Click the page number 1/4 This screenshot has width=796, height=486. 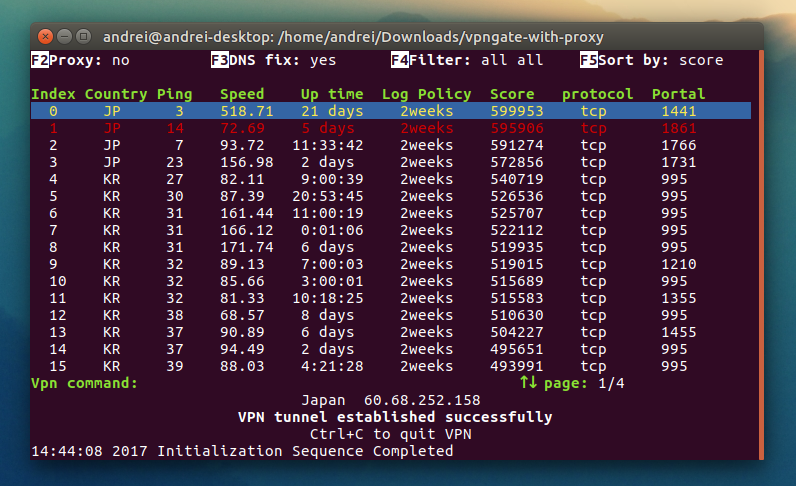pyautogui.click(x=611, y=383)
